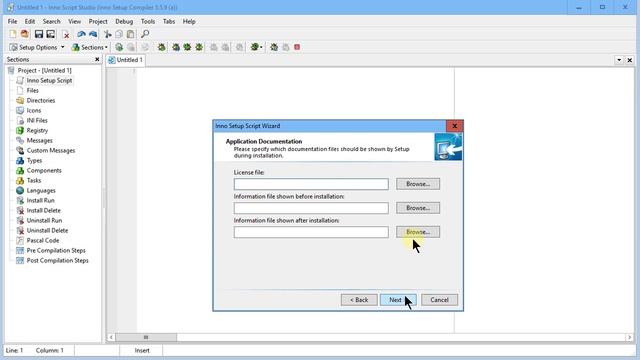Click the Close file red X icon
Image resolution: width=640 pixels, height=360 pixels.
[x=65, y=34]
